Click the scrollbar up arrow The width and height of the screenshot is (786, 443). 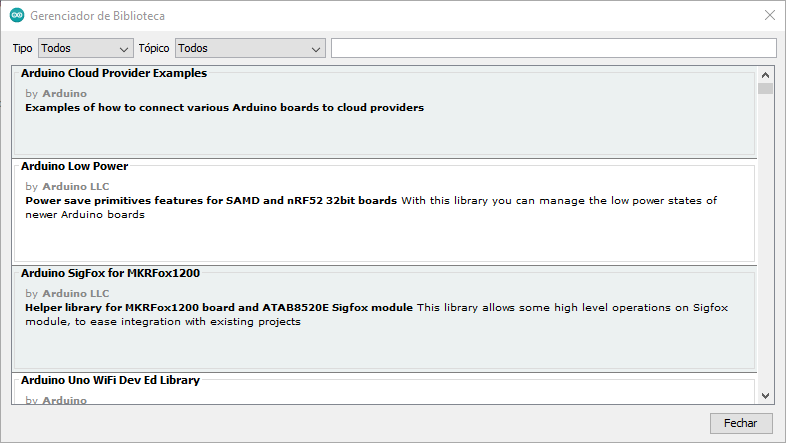[765, 75]
